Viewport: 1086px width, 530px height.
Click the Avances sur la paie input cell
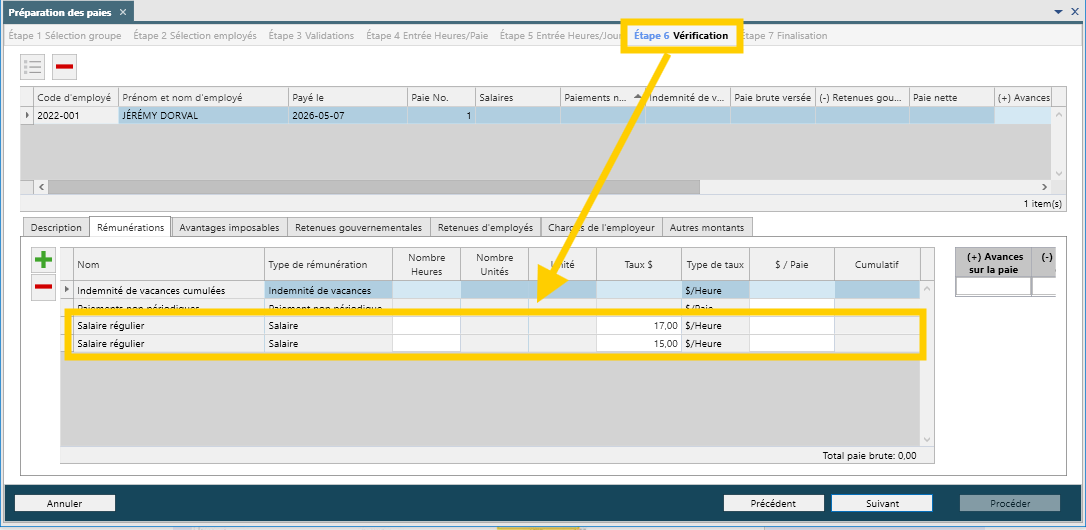coord(994,286)
